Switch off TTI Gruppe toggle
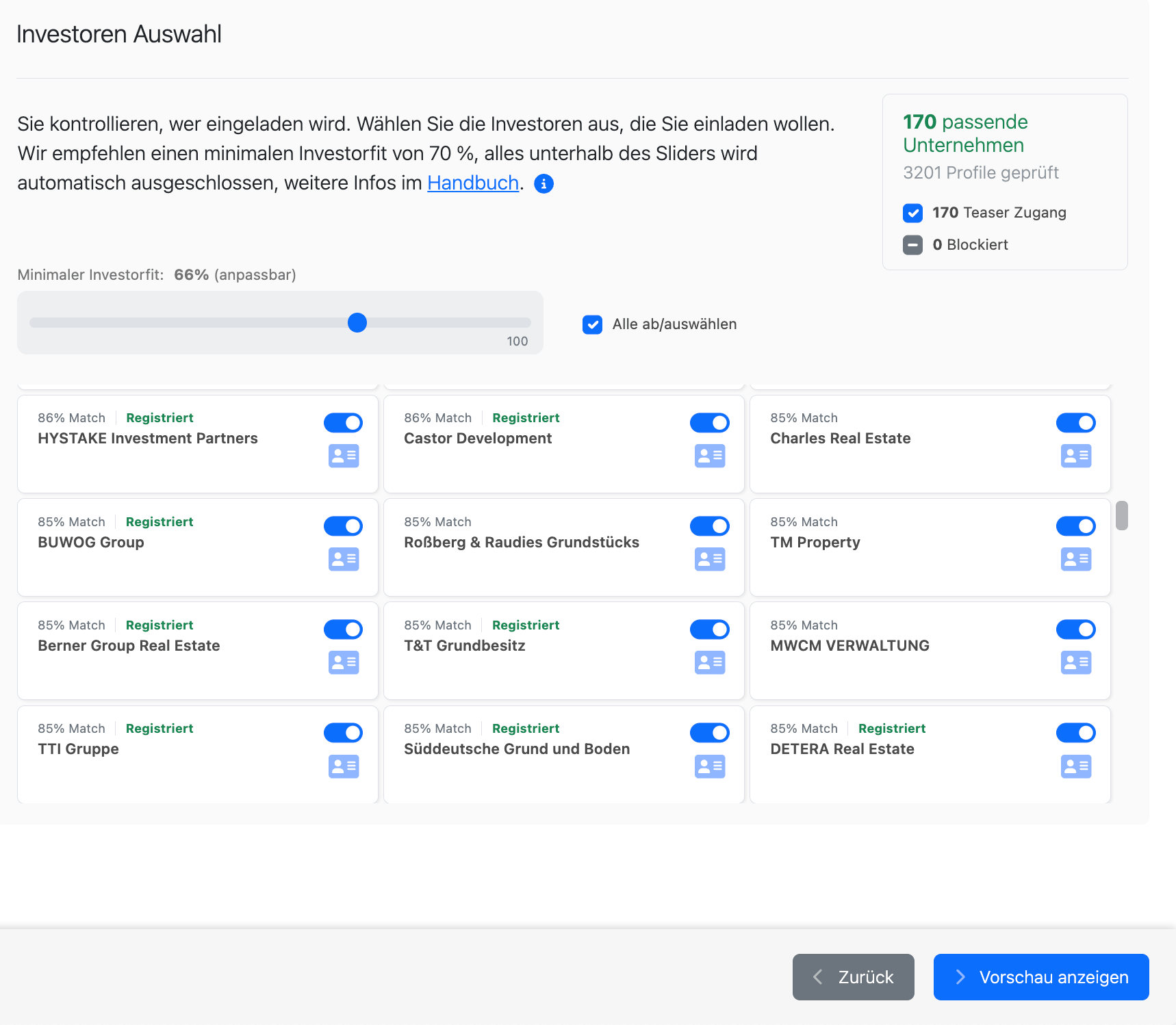The image size is (1176, 1025). coord(343,733)
